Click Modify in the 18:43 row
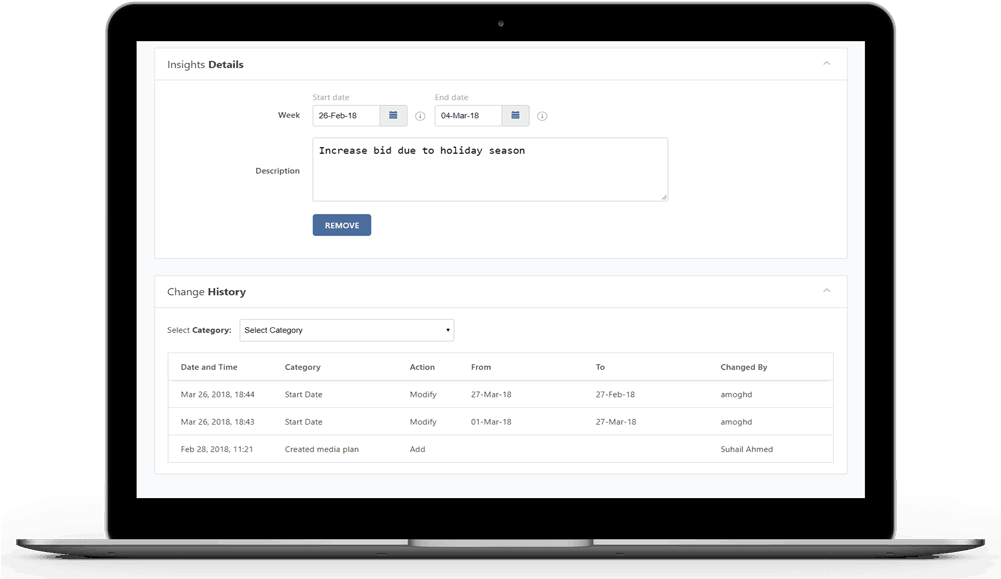The width and height of the screenshot is (1001, 579). point(423,422)
